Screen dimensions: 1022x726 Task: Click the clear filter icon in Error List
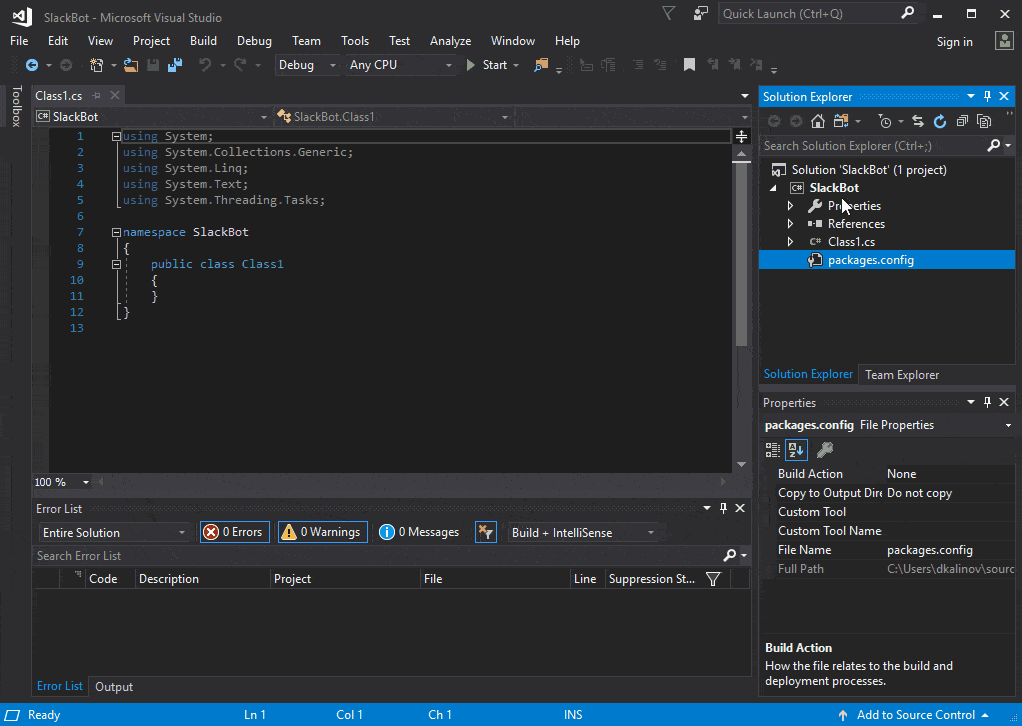coord(486,532)
